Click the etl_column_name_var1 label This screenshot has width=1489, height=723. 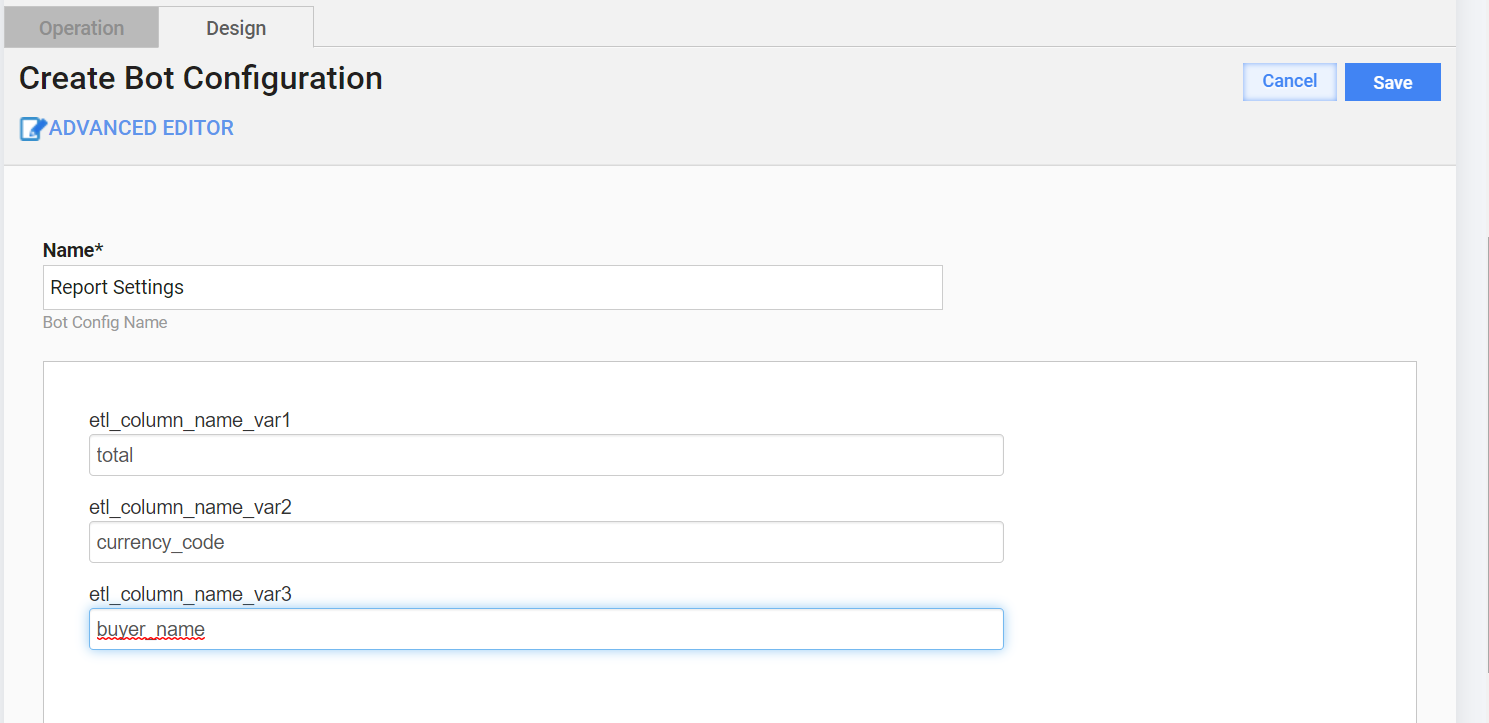[190, 421]
